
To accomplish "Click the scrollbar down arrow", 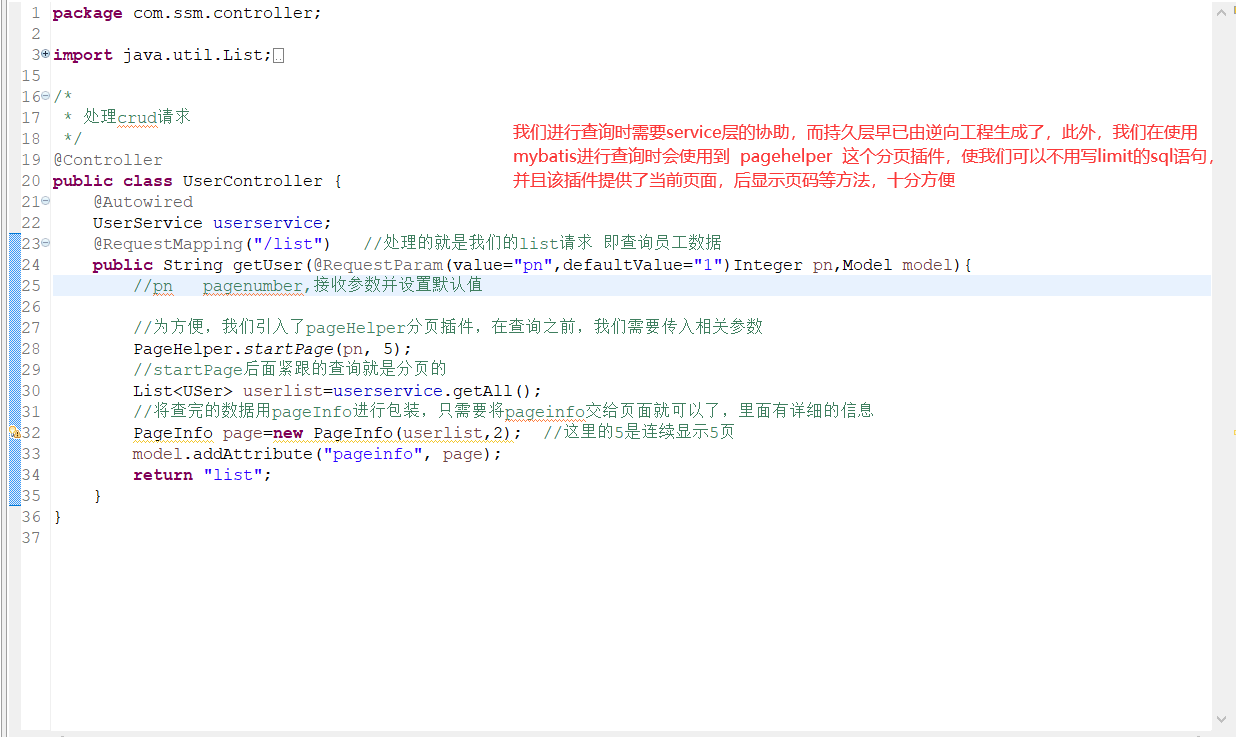I will (x=1222, y=718).
